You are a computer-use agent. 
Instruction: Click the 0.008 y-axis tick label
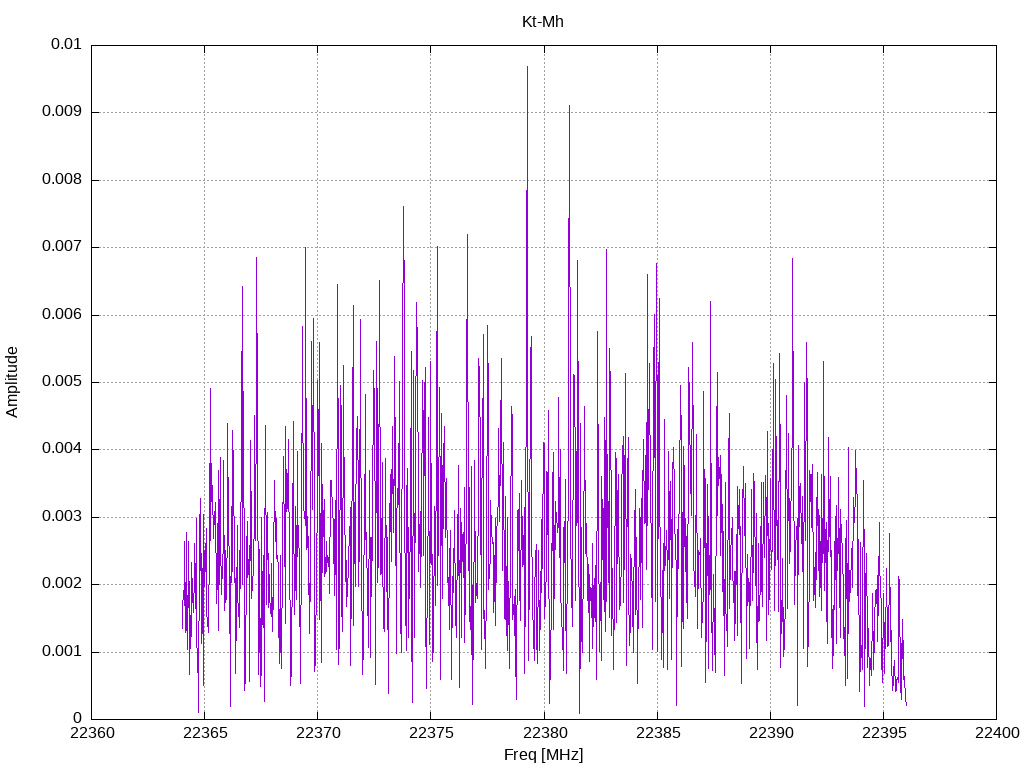62,179
